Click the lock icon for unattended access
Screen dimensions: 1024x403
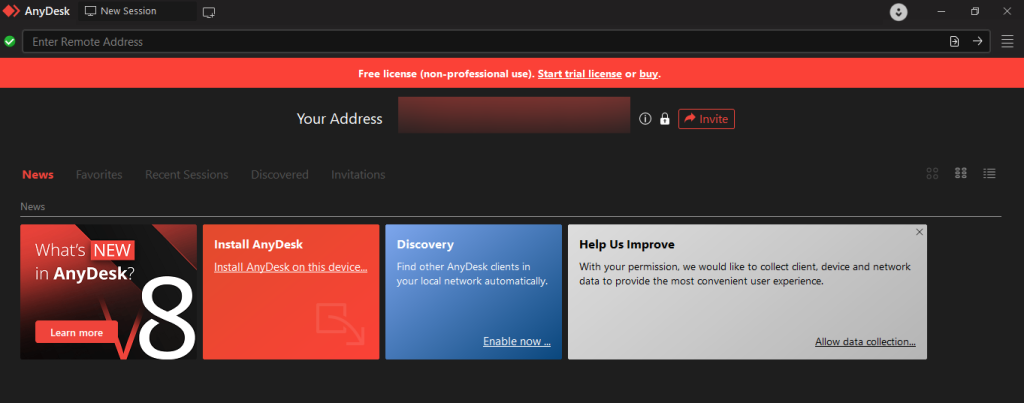pyautogui.click(x=665, y=119)
